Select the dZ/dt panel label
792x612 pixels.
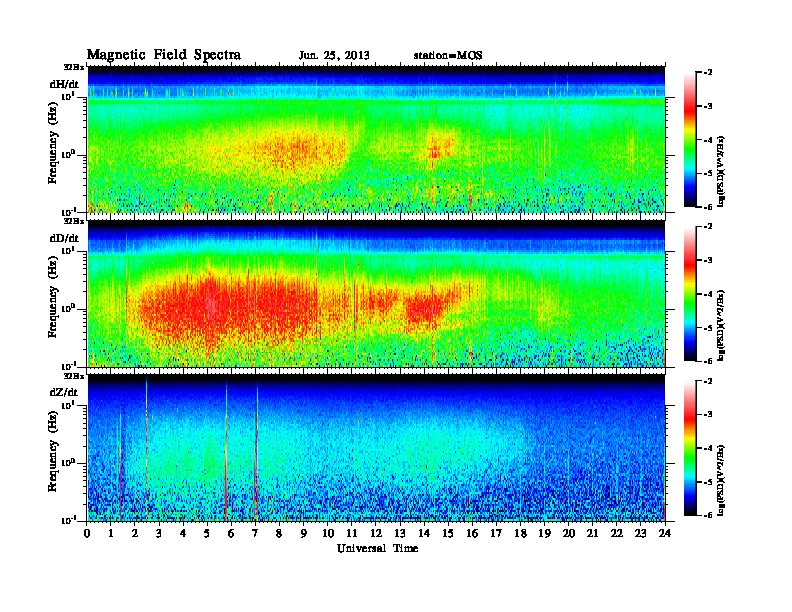coord(64,392)
